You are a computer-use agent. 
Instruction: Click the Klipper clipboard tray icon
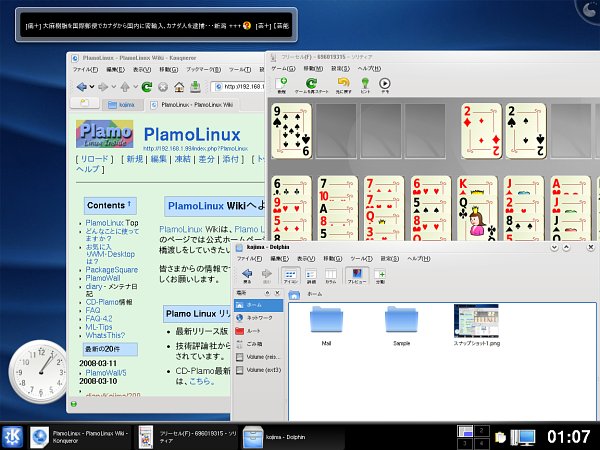(x=500, y=437)
